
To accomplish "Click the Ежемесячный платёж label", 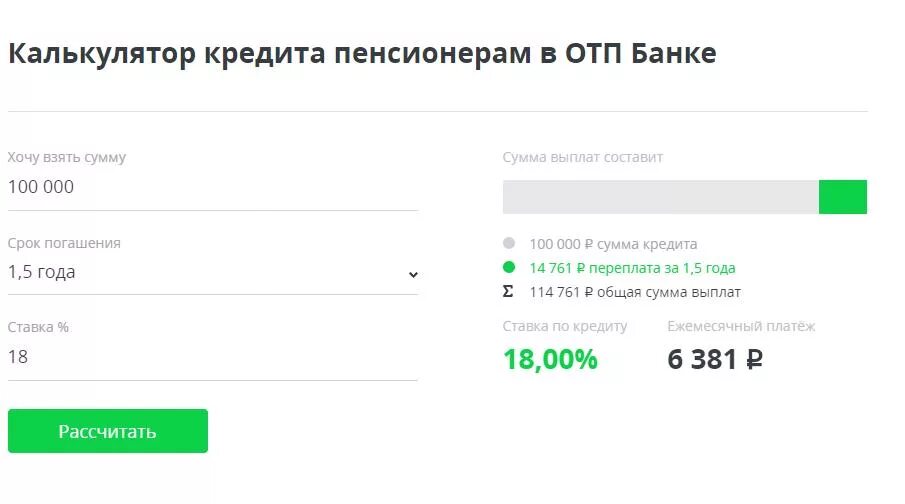I will (741, 326).
